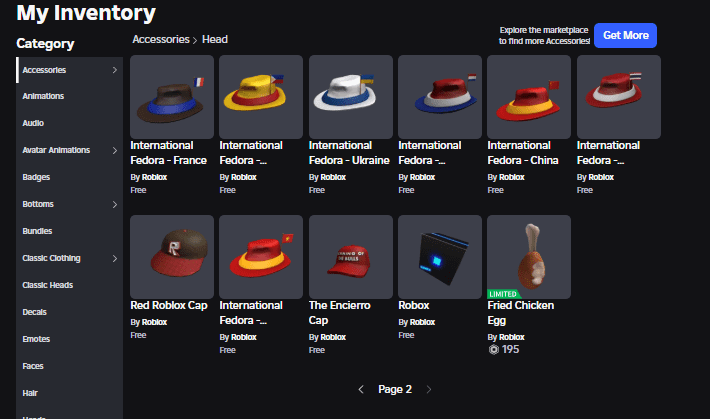
Task: Click the Robux coin icon beside 195
Action: 494,350
